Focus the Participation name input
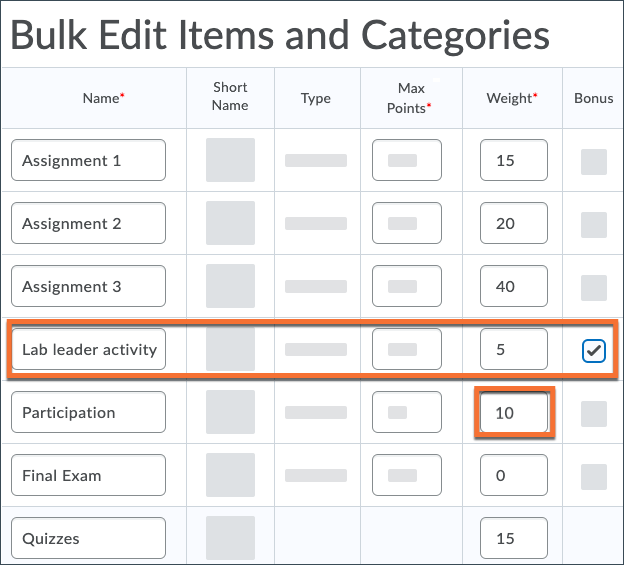The height and width of the screenshot is (565, 624). point(88,413)
